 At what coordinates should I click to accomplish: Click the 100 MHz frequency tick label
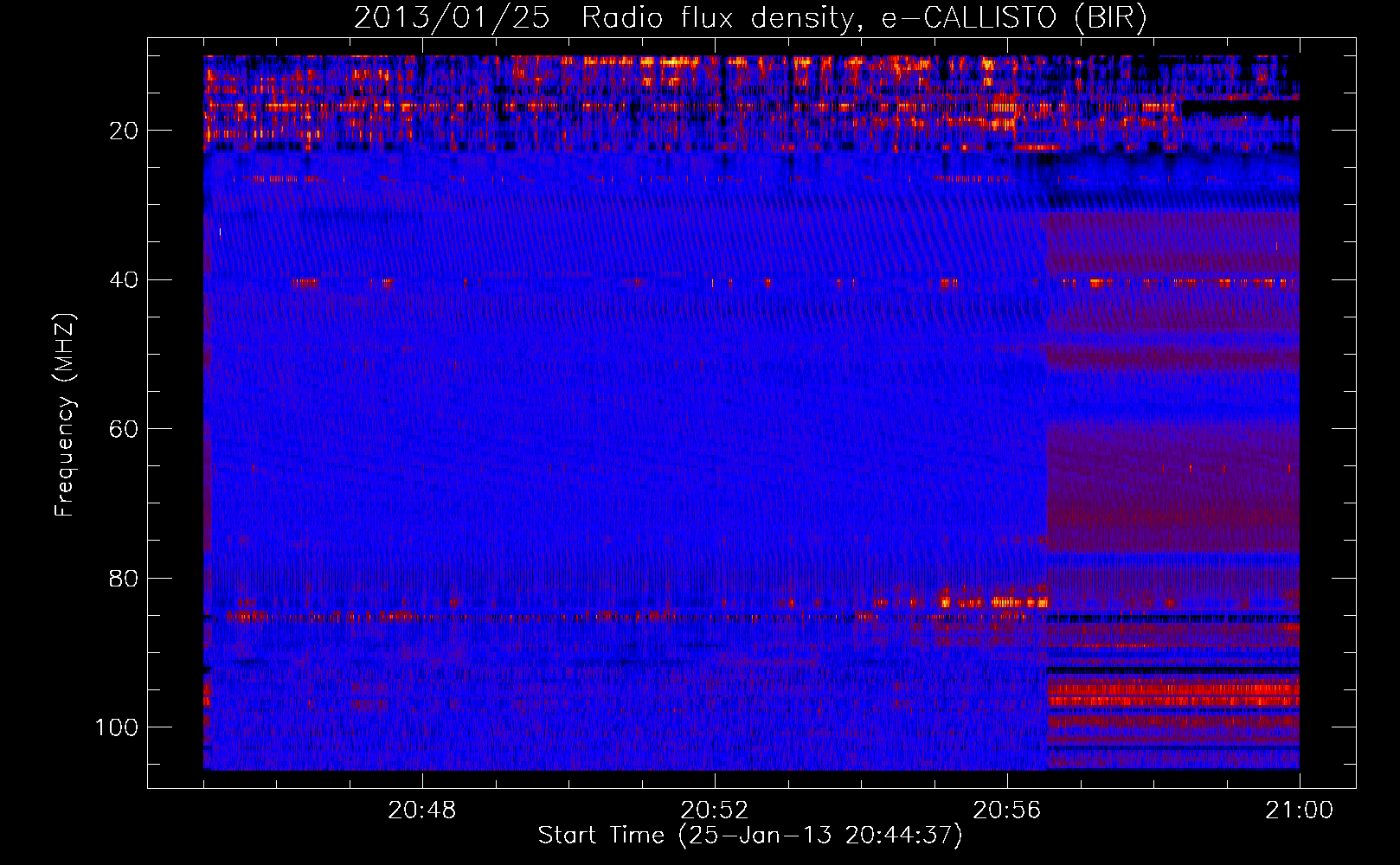pyautogui.click(x=117, y=727)
